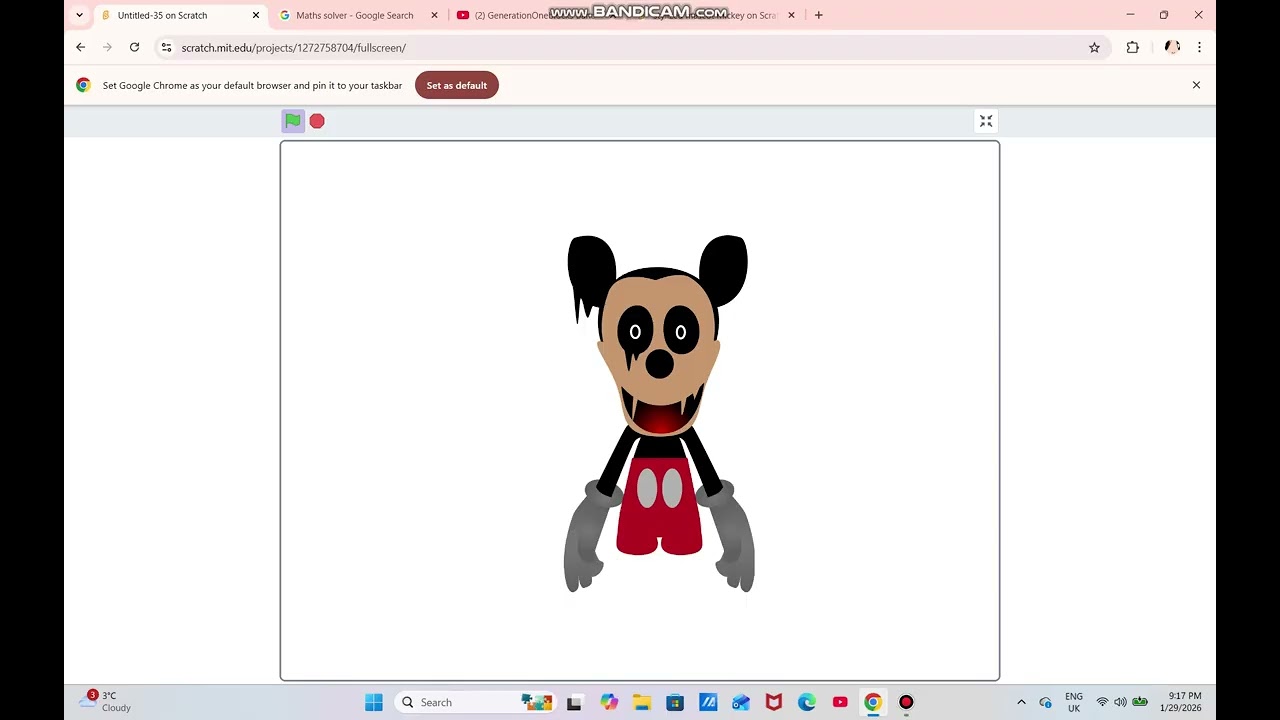This screenshot has width=1280, height=720.
Task: Open the Bandicam recorder from the taskbar
Action: [x=906, y=702]
